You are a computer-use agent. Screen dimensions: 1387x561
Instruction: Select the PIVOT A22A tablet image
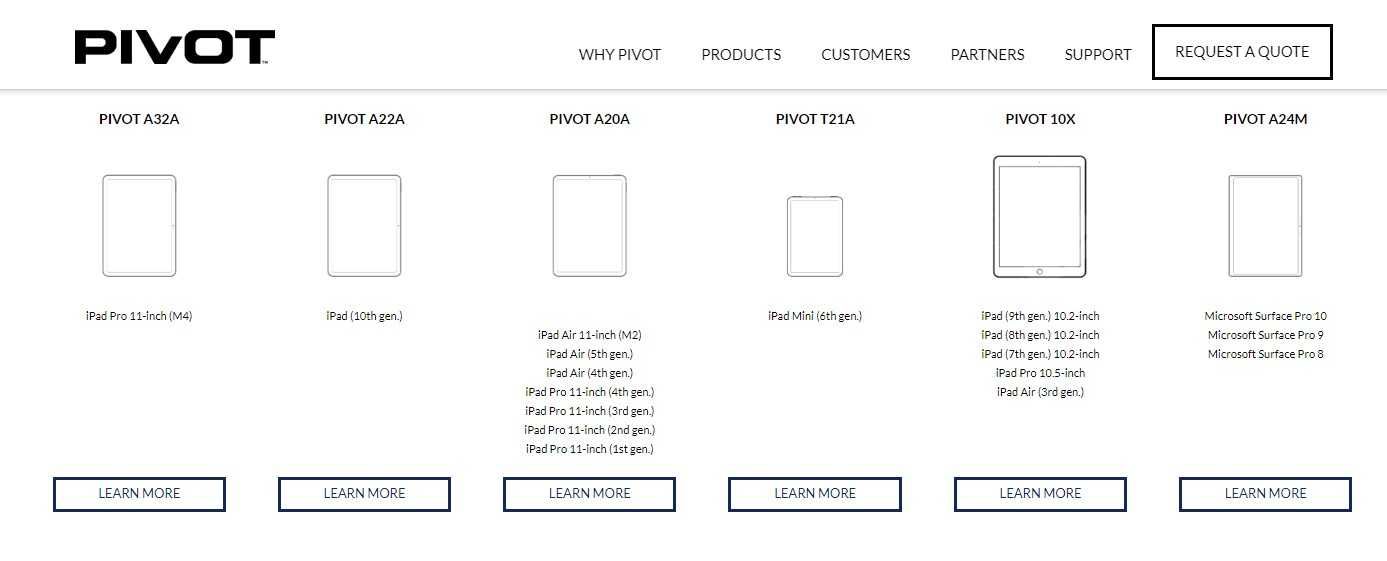364,226
